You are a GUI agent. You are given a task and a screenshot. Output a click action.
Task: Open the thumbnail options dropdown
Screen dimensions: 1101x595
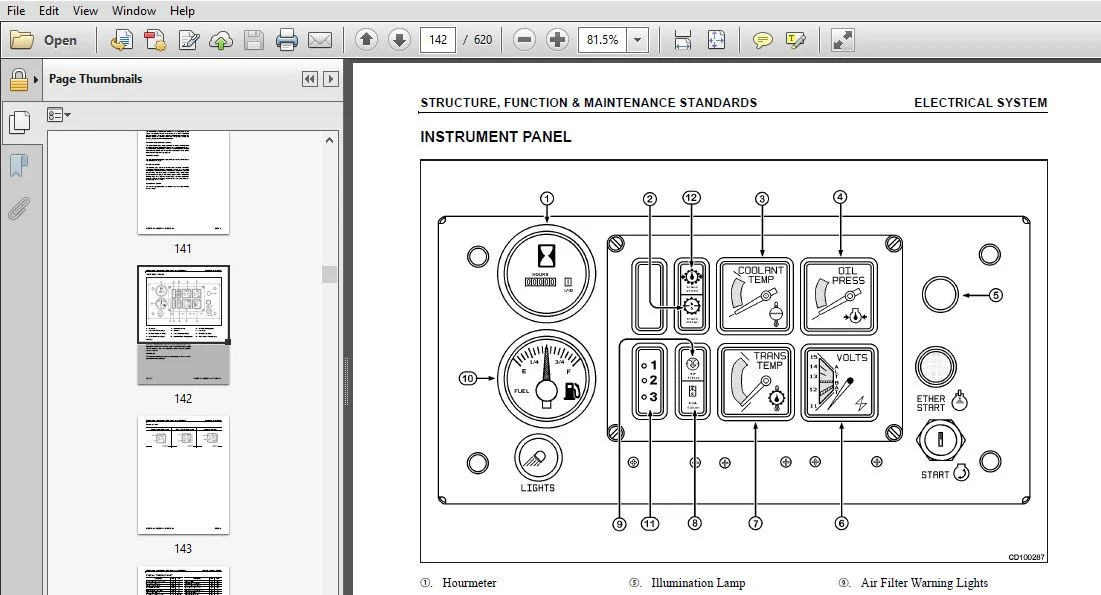59,115
